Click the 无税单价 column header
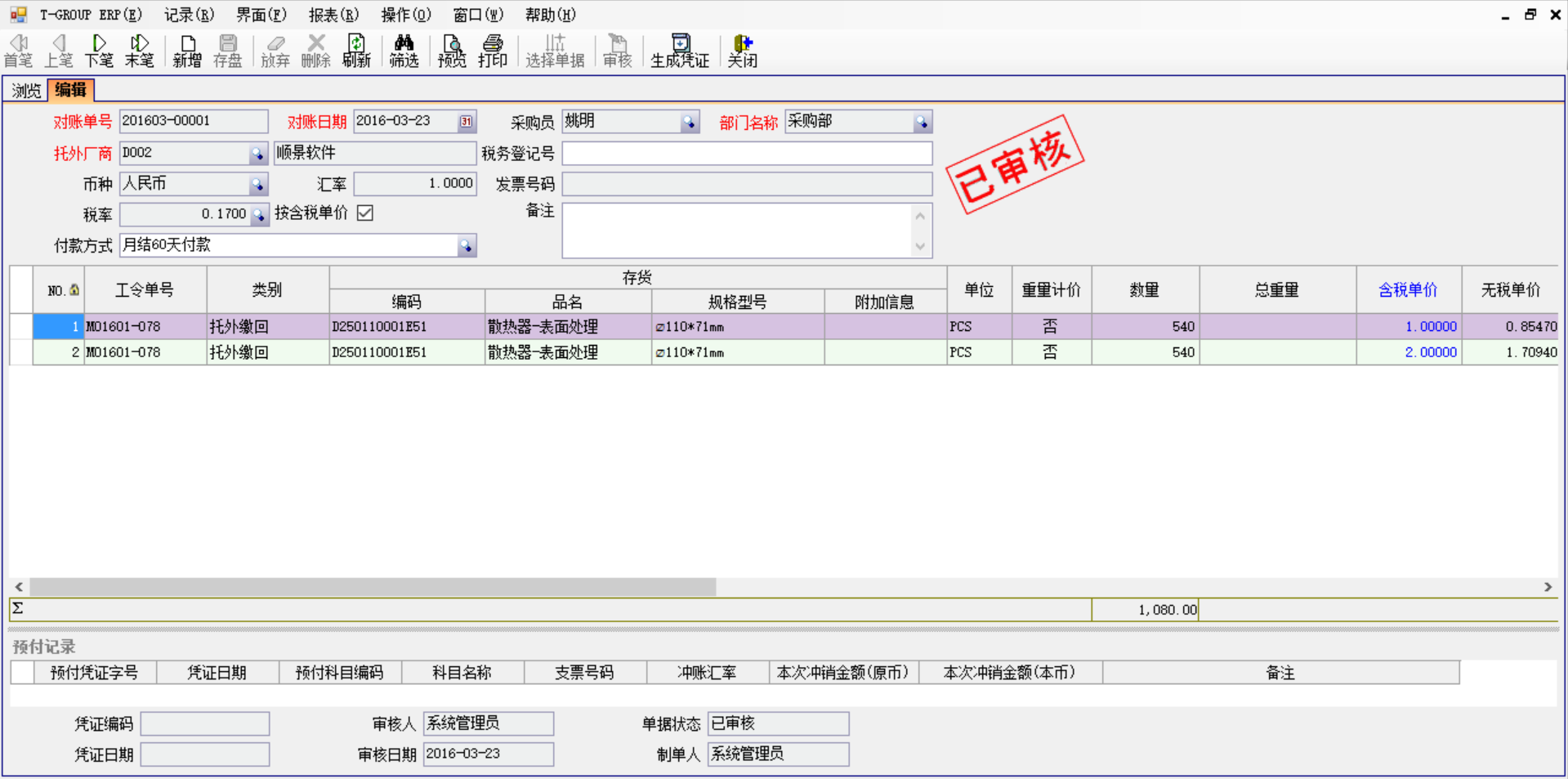 coord(1511,289)
